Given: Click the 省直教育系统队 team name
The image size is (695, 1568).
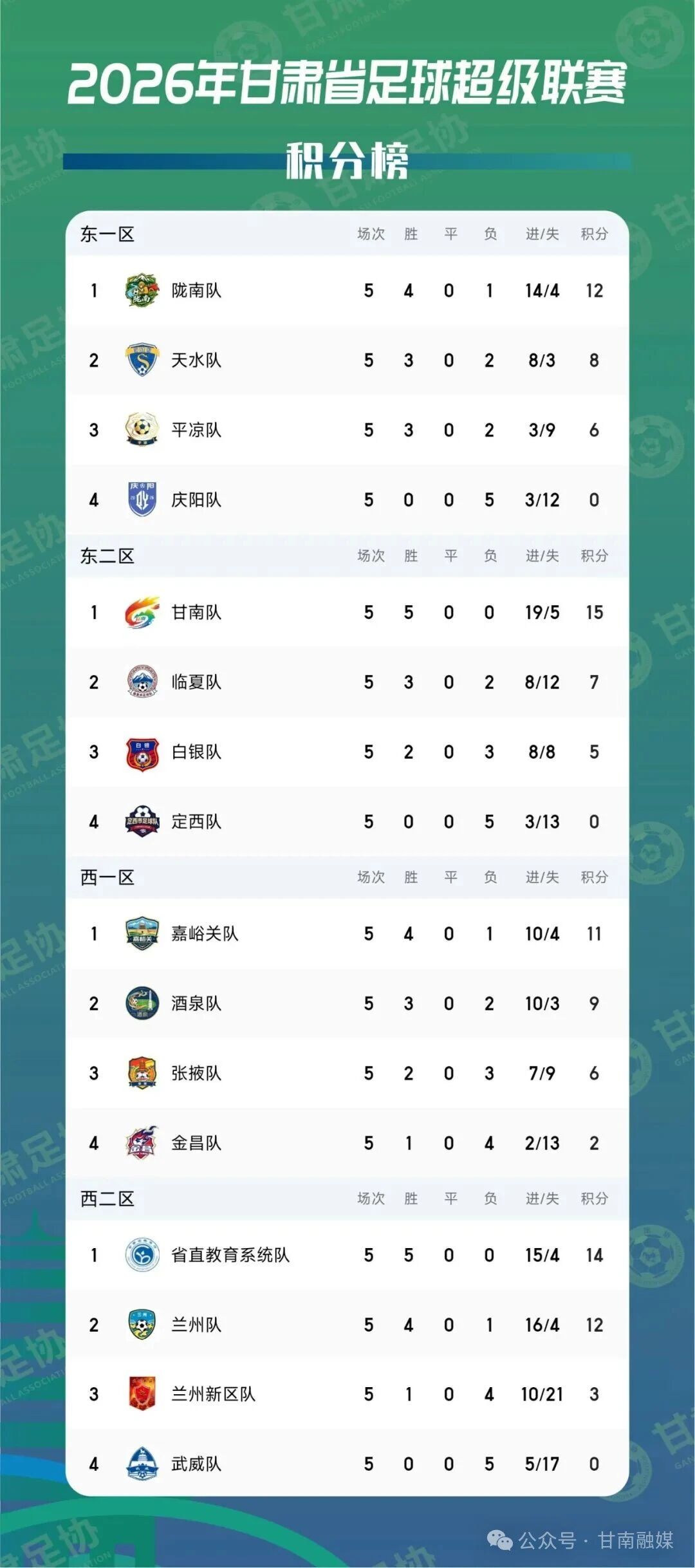Looking at the screenshot, I should 230,1255.
